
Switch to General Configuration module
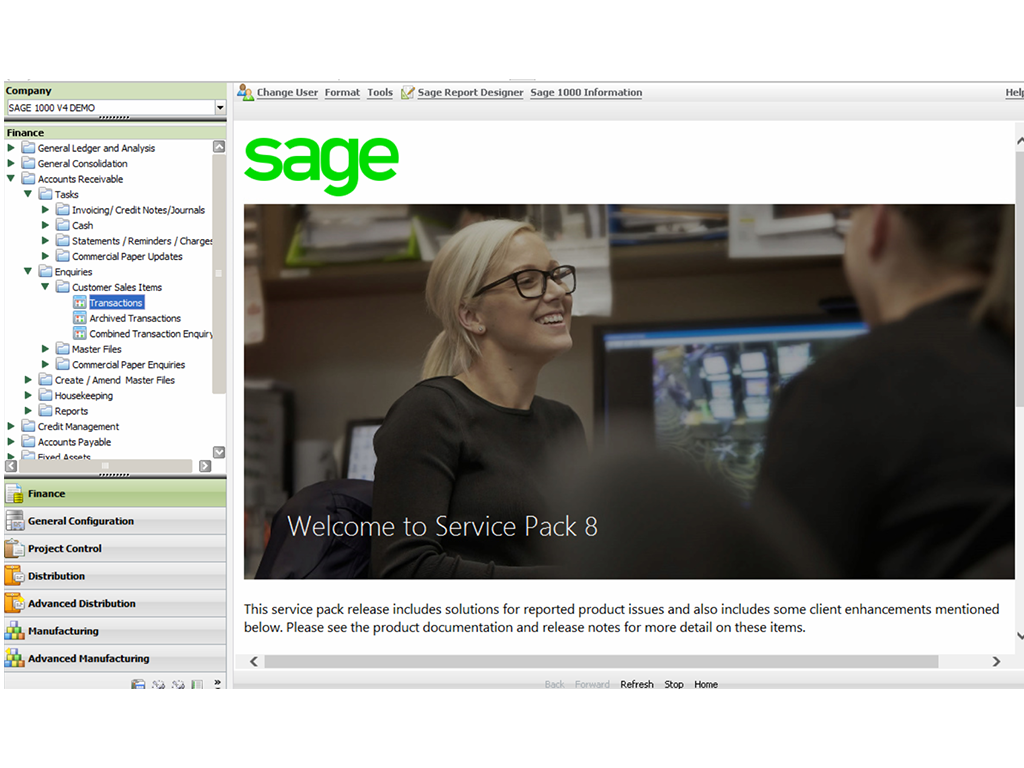[115, 521]
